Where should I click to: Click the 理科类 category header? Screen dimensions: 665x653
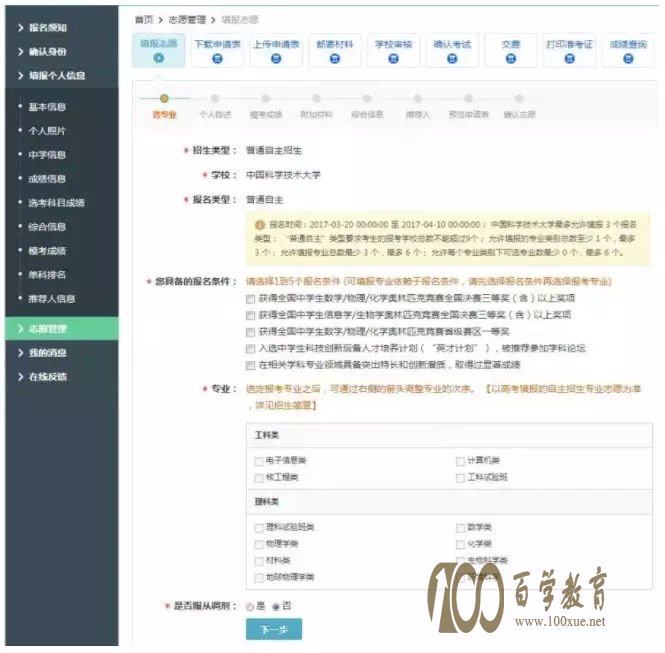[x=449, y=502]
